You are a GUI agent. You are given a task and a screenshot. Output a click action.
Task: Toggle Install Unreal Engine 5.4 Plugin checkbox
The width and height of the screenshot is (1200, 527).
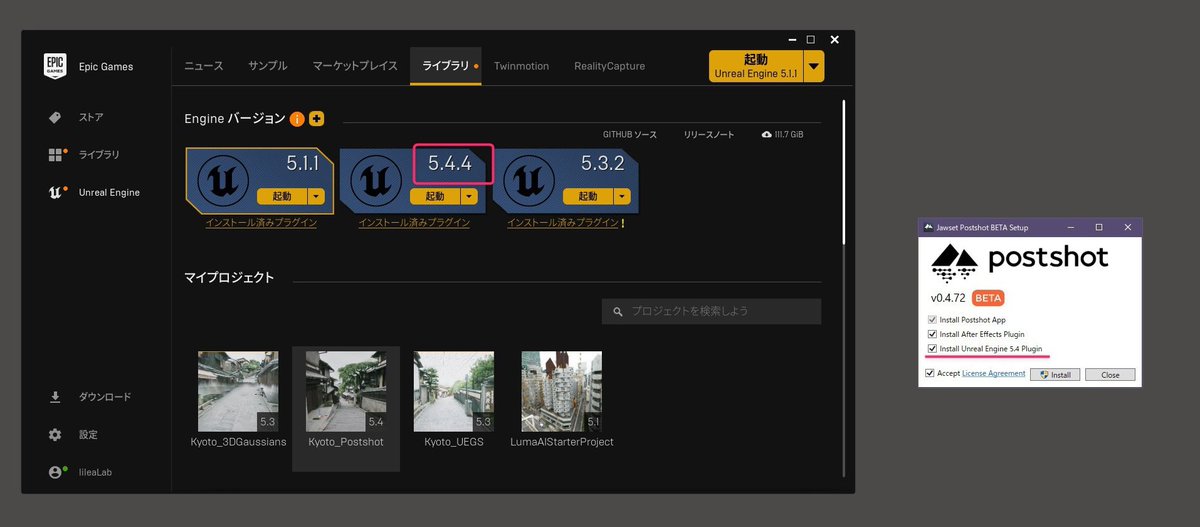click(x=932, y=348)
